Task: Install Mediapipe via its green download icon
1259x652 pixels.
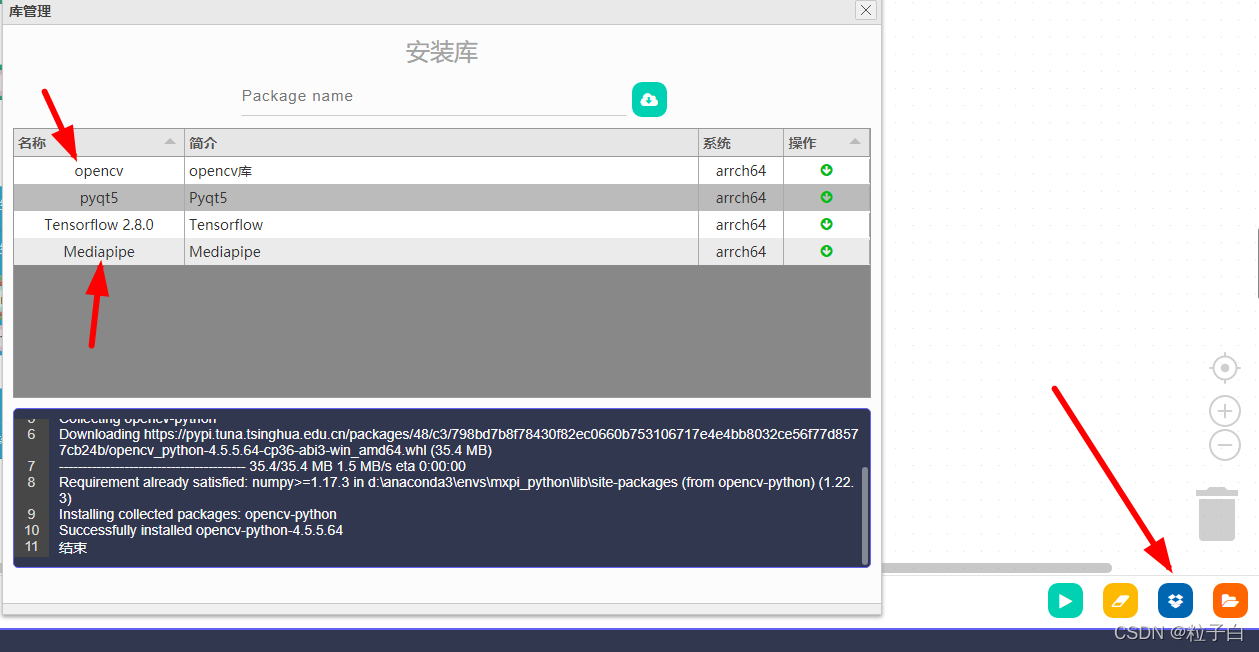Action: point(826,251)
